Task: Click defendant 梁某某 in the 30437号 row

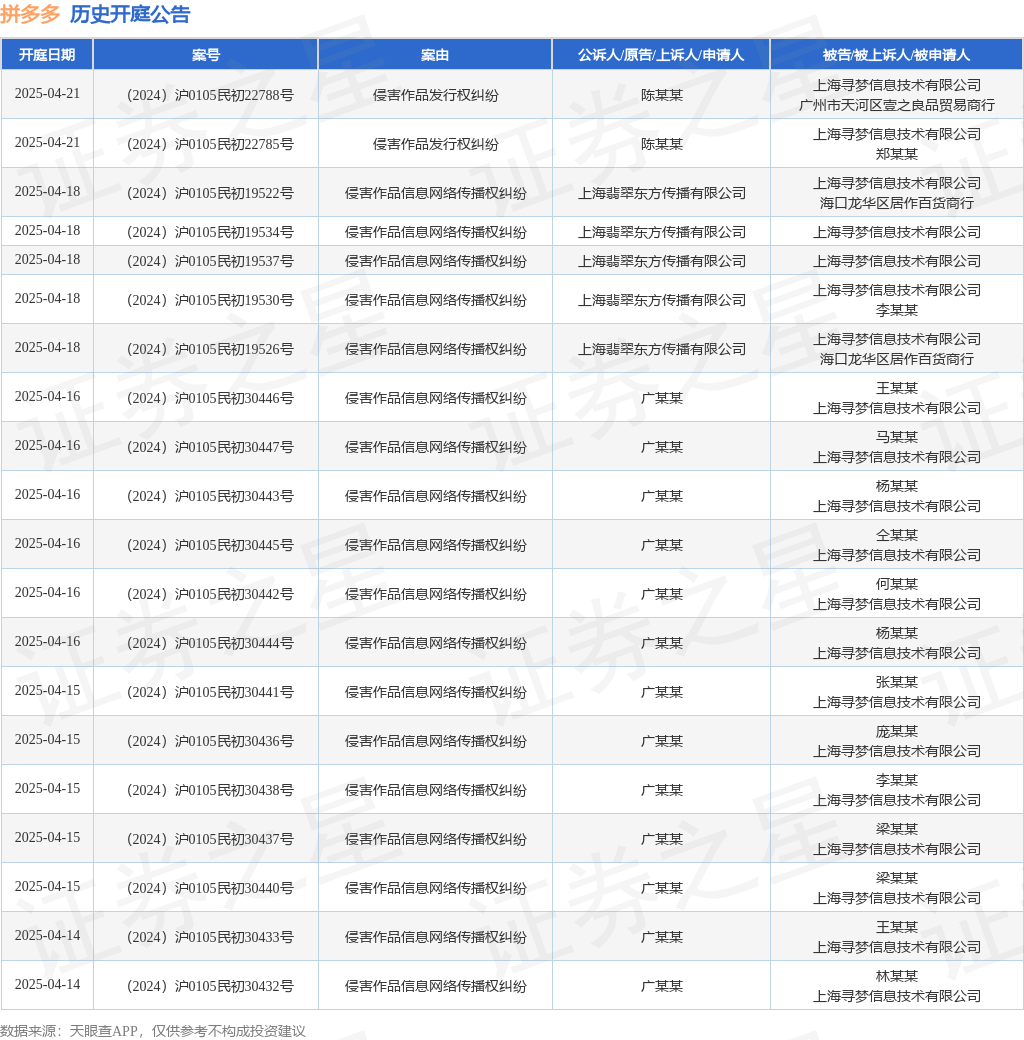Action: [897, 829]
